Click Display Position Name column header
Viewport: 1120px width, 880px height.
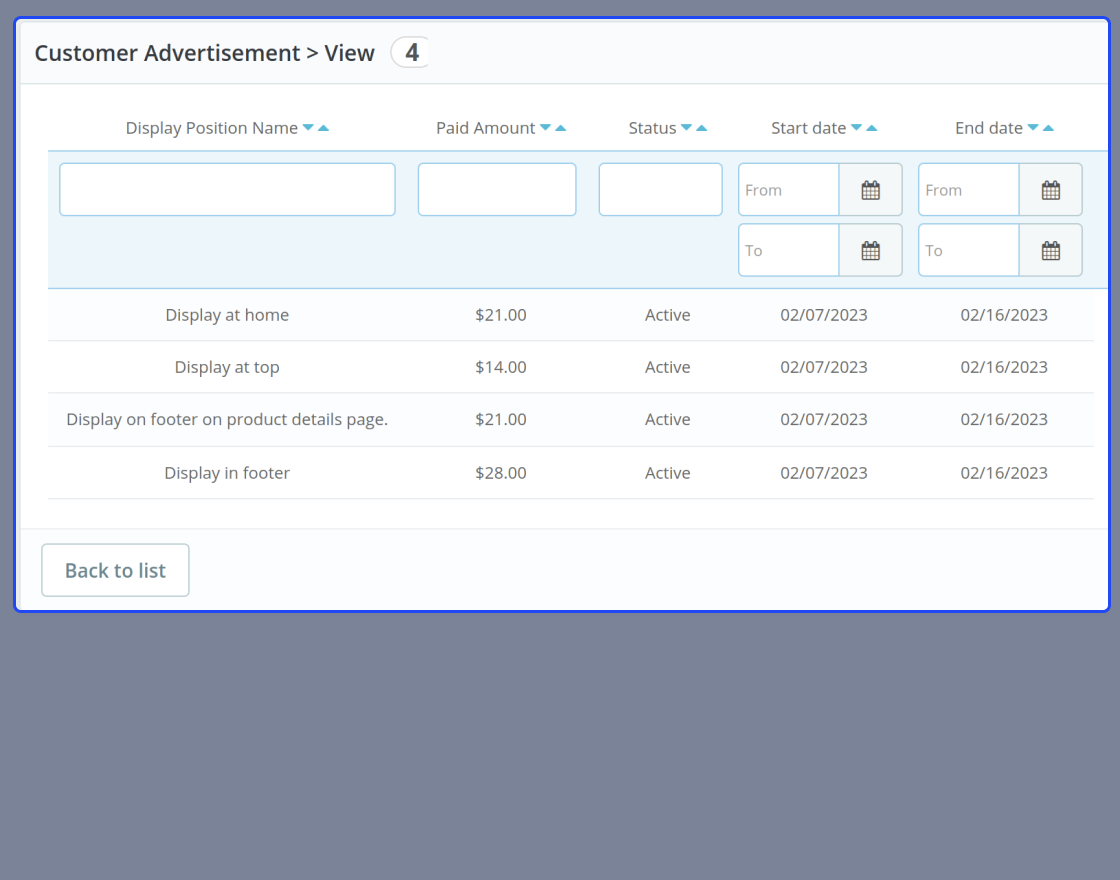211,128
